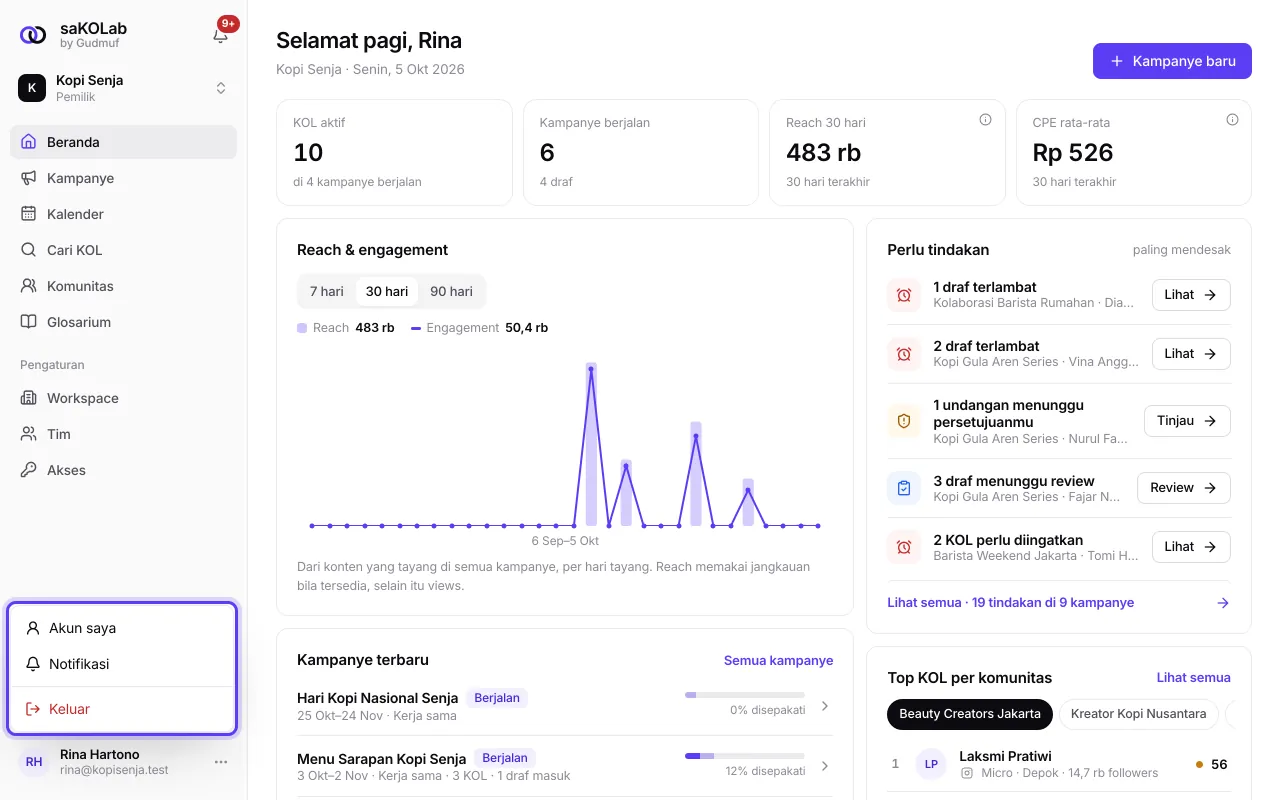This screenshot has width=1280, height=800.
Task: Open the three-dots menu beside Rina Hartono
Action: click(221, 762)
